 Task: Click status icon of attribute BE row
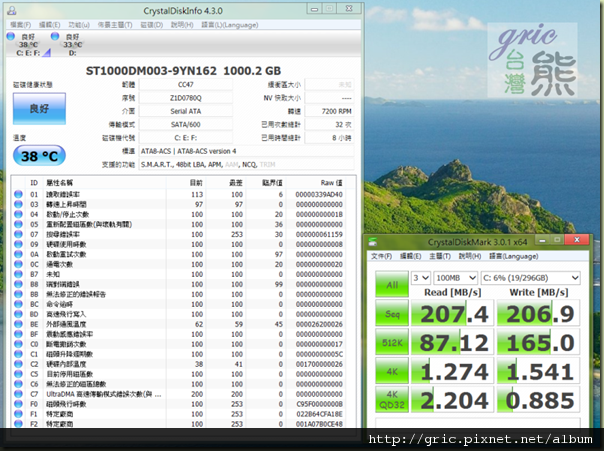[18, 324]
